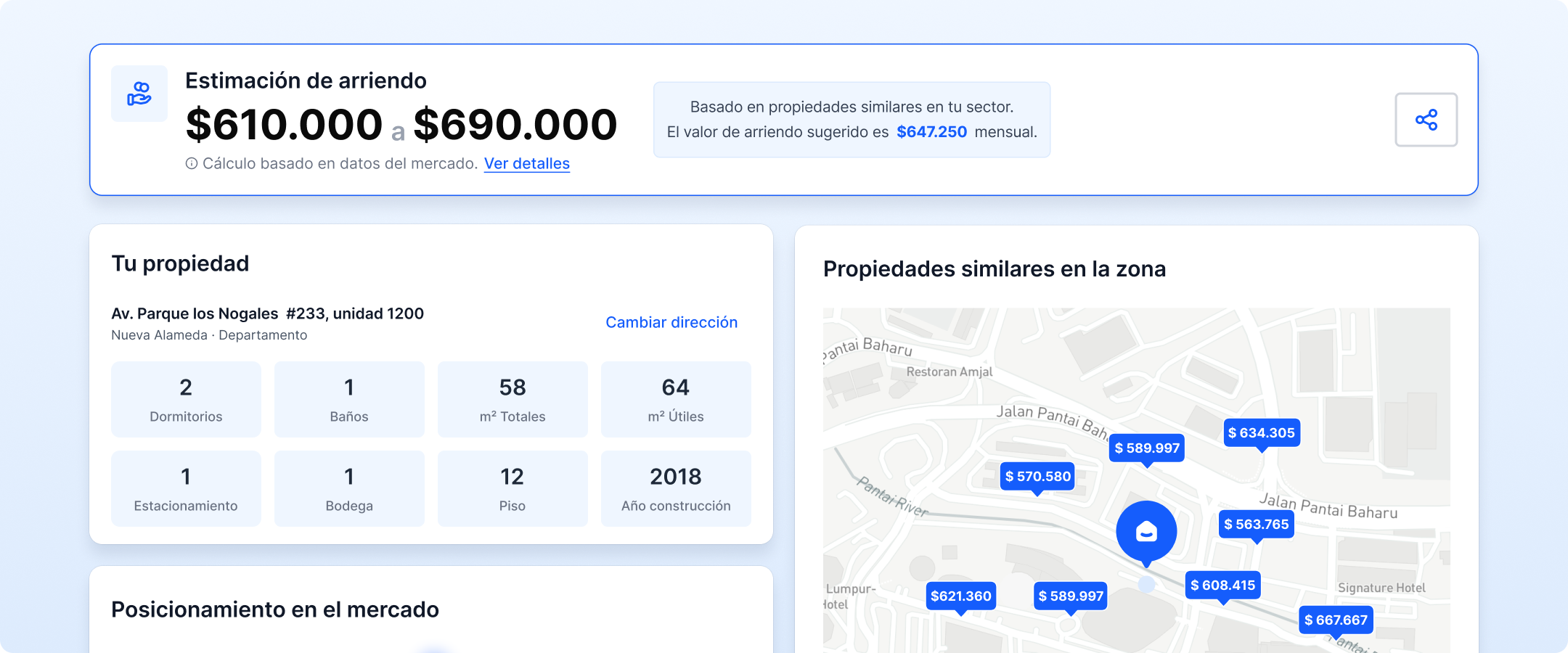Click the rental estimation hand icon
This screenshot has width=1568, height=653.
[139, 93]
